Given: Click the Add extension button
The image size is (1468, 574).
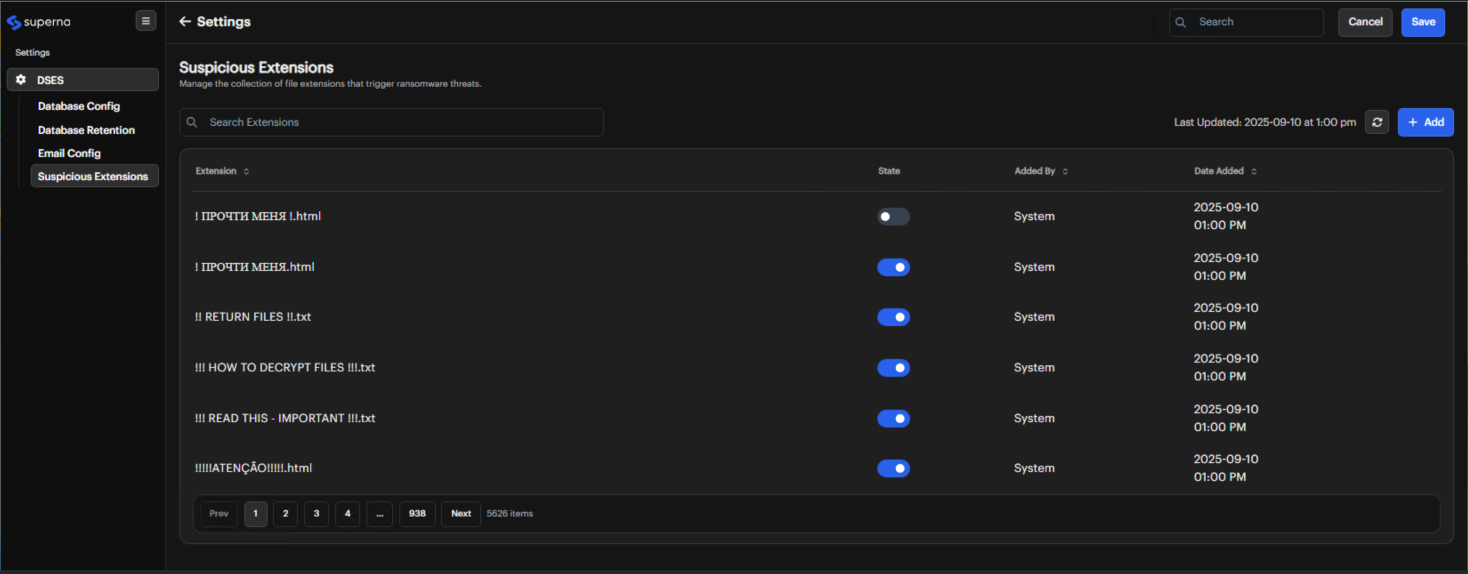Looking at the screenshot, I should (x=1425, y=122).
